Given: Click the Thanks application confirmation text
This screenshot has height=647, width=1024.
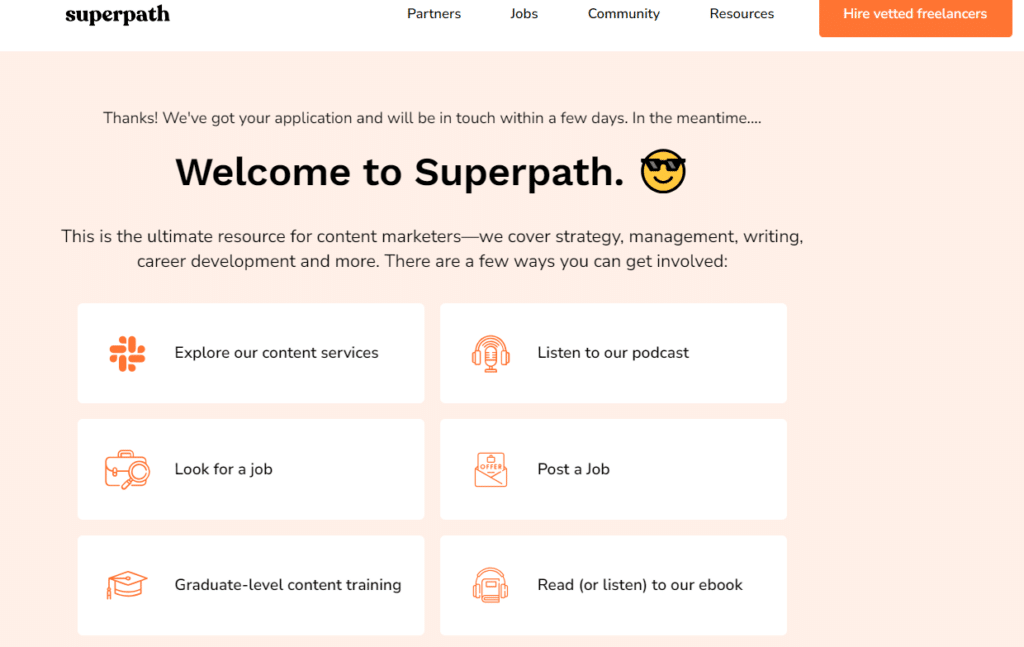Looking at the screenshot, I should (x=432, y=118).
